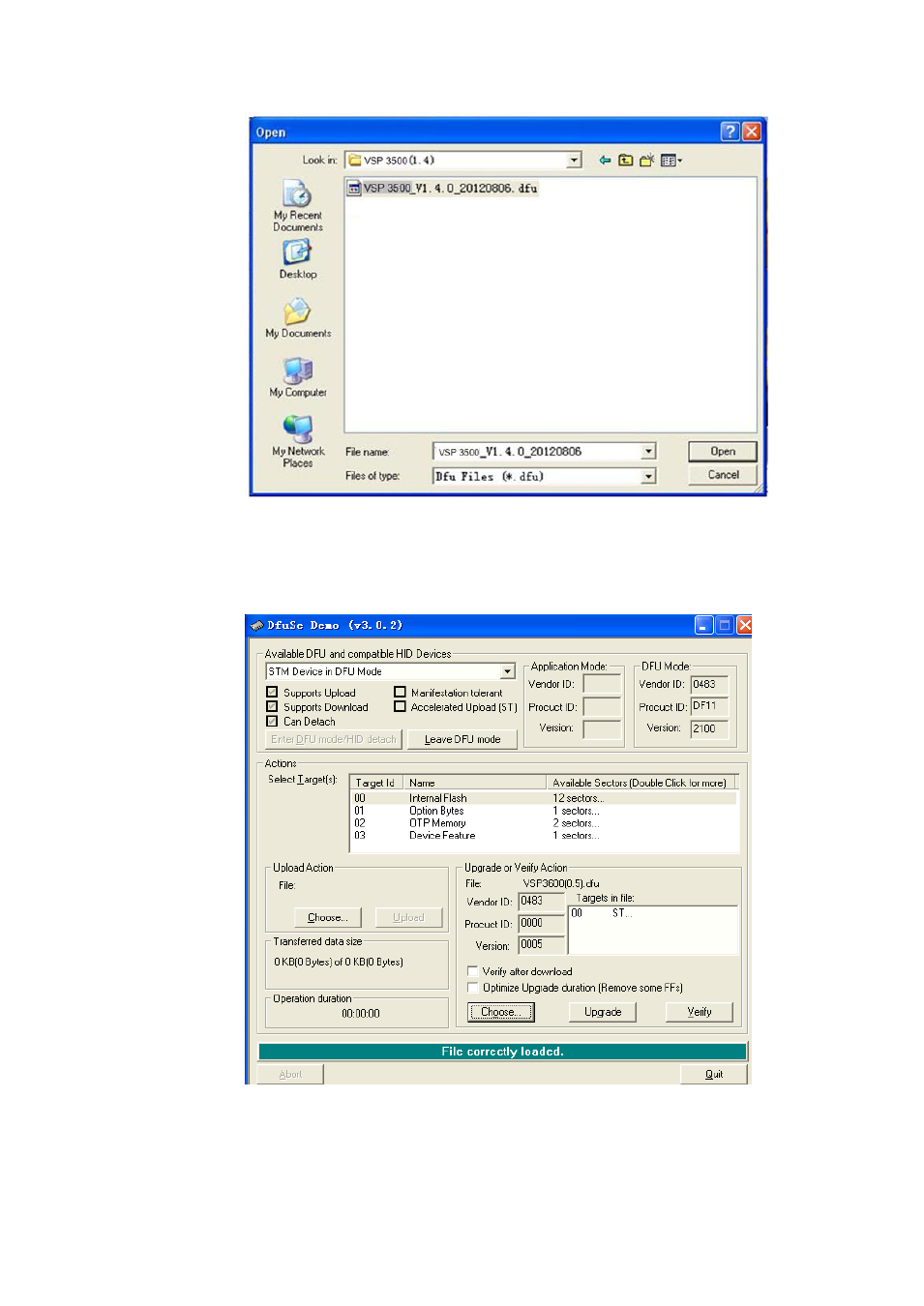
Task: Select target 00 Internal Flash row
Action: 544,798
